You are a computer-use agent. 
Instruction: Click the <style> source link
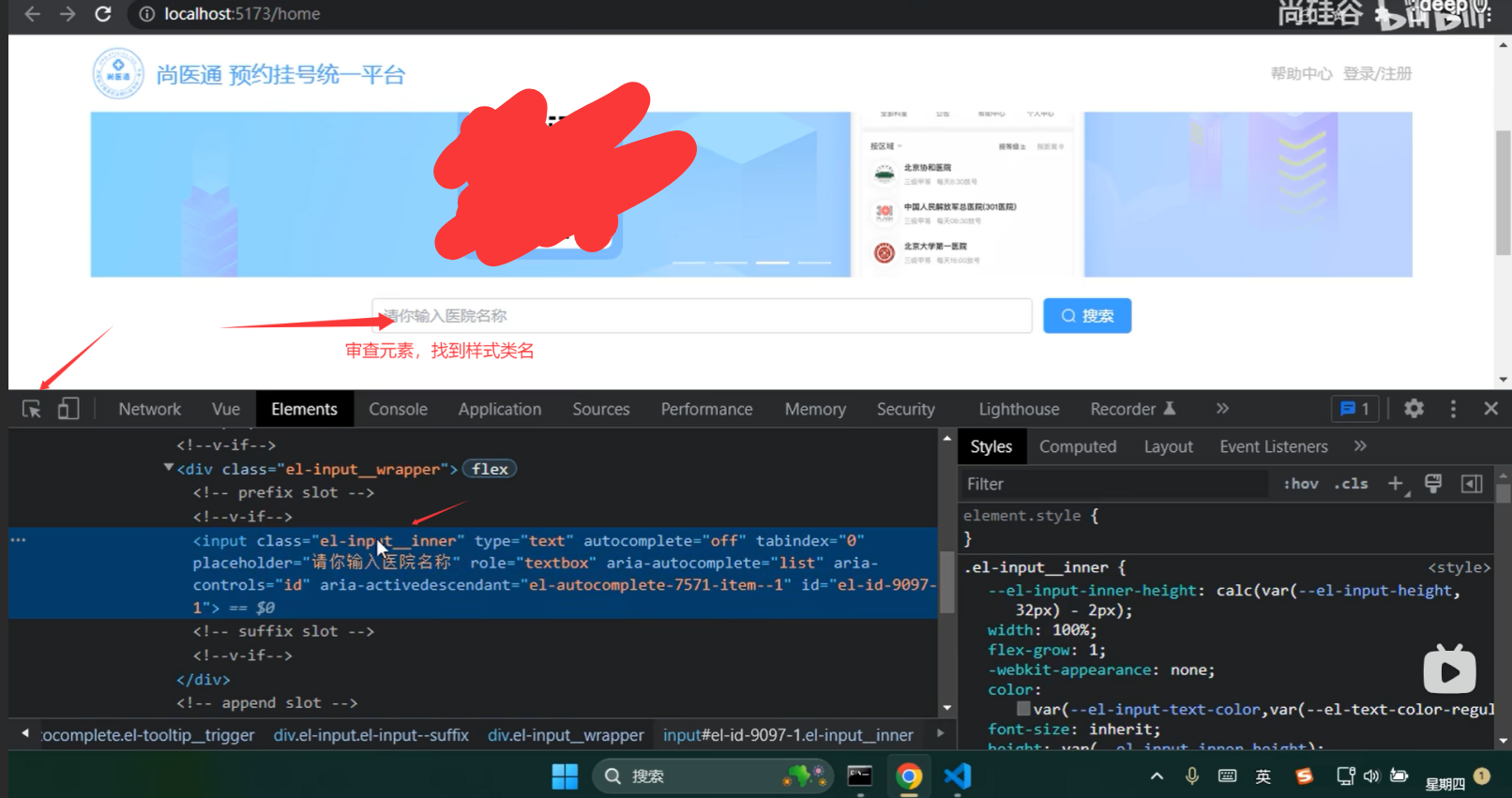(1459, 567)
